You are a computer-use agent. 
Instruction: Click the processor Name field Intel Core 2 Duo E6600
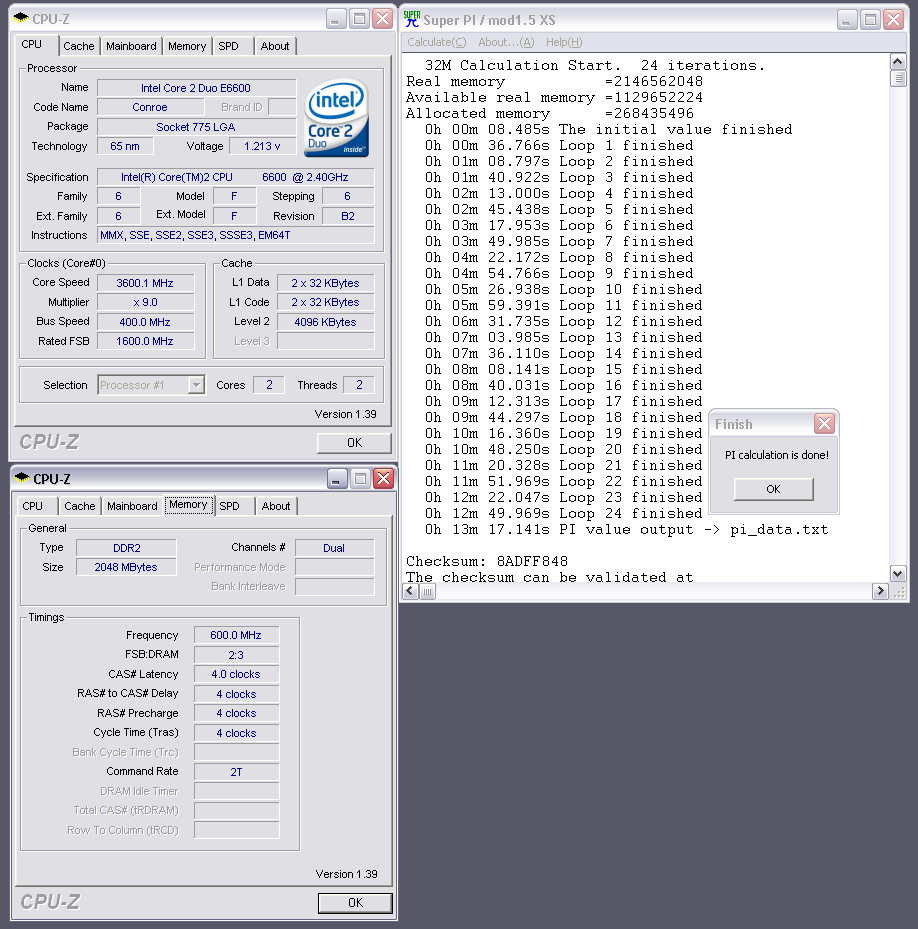196,88
